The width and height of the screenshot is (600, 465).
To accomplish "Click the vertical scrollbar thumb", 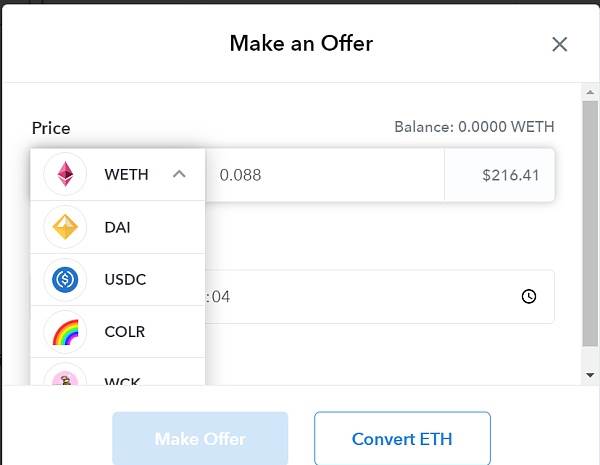I will coord(590,224).
